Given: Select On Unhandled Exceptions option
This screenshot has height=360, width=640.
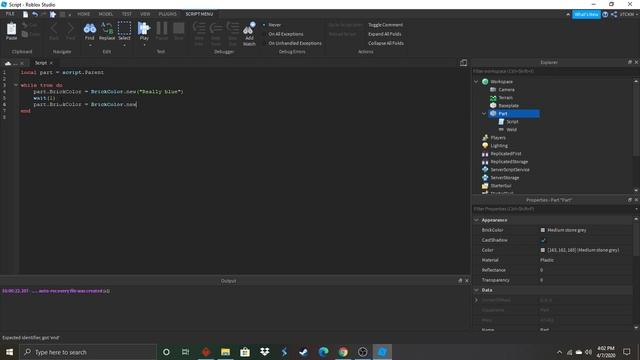Looking at the screenshot, I should 295,43.
